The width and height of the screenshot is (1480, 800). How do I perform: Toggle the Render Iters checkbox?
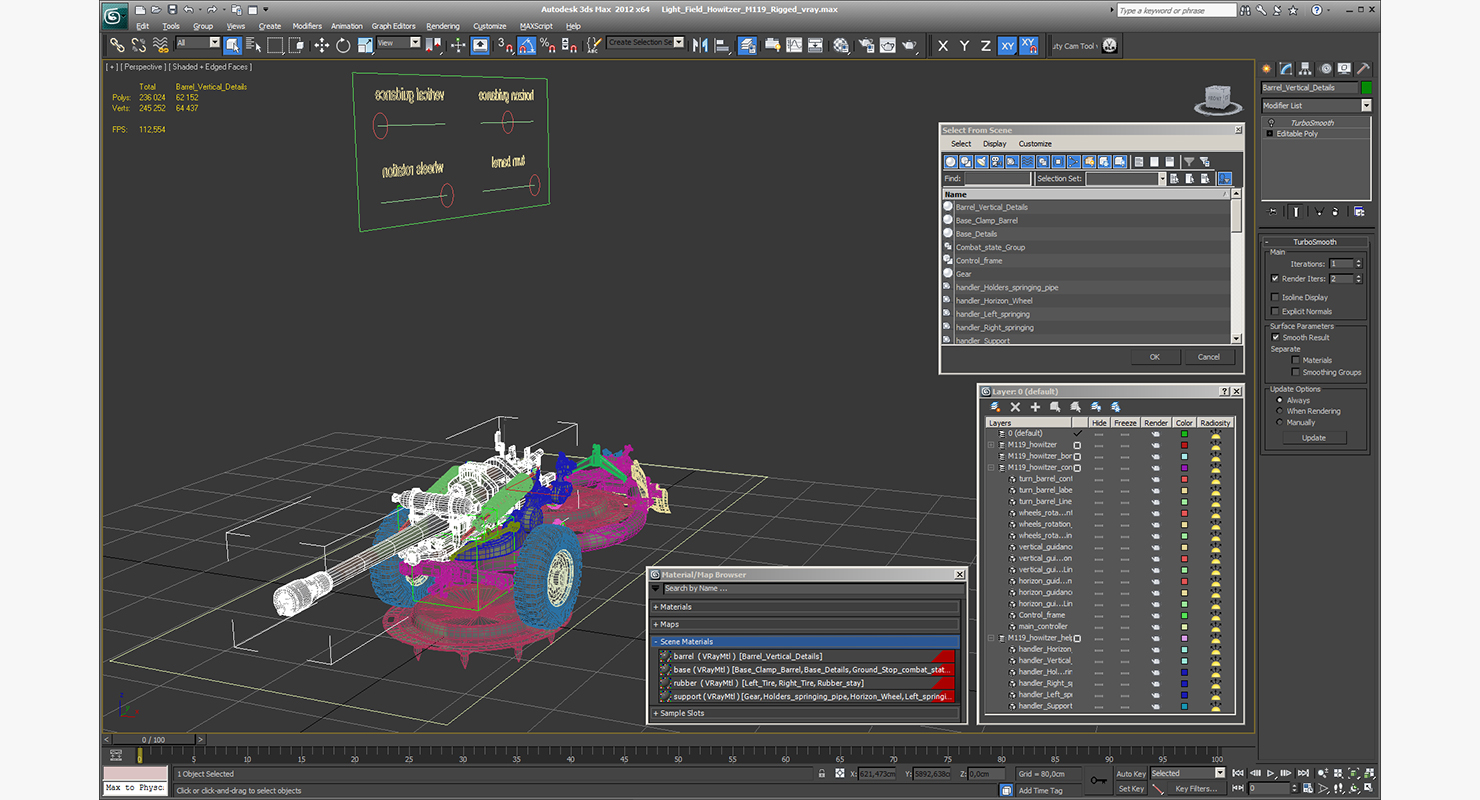point(1275,279)
